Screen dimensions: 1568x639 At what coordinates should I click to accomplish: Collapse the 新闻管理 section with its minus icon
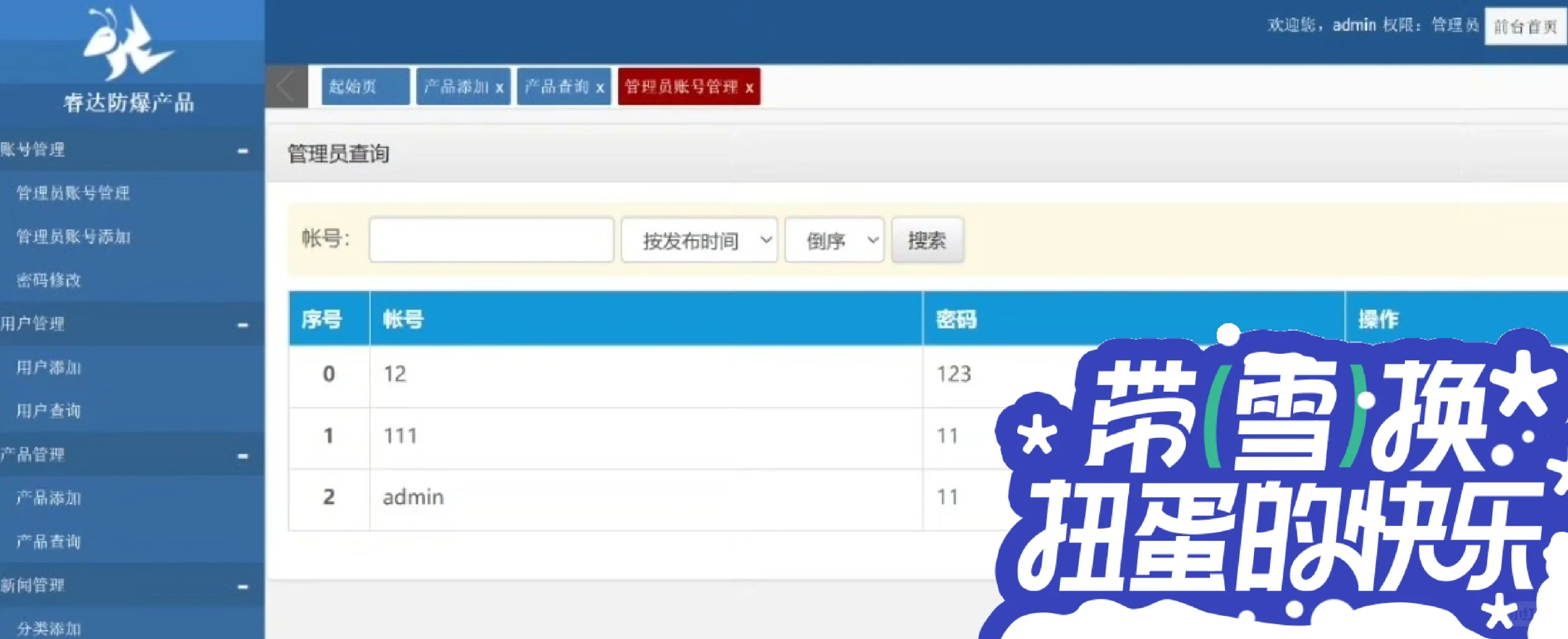(x=243, y=585)
